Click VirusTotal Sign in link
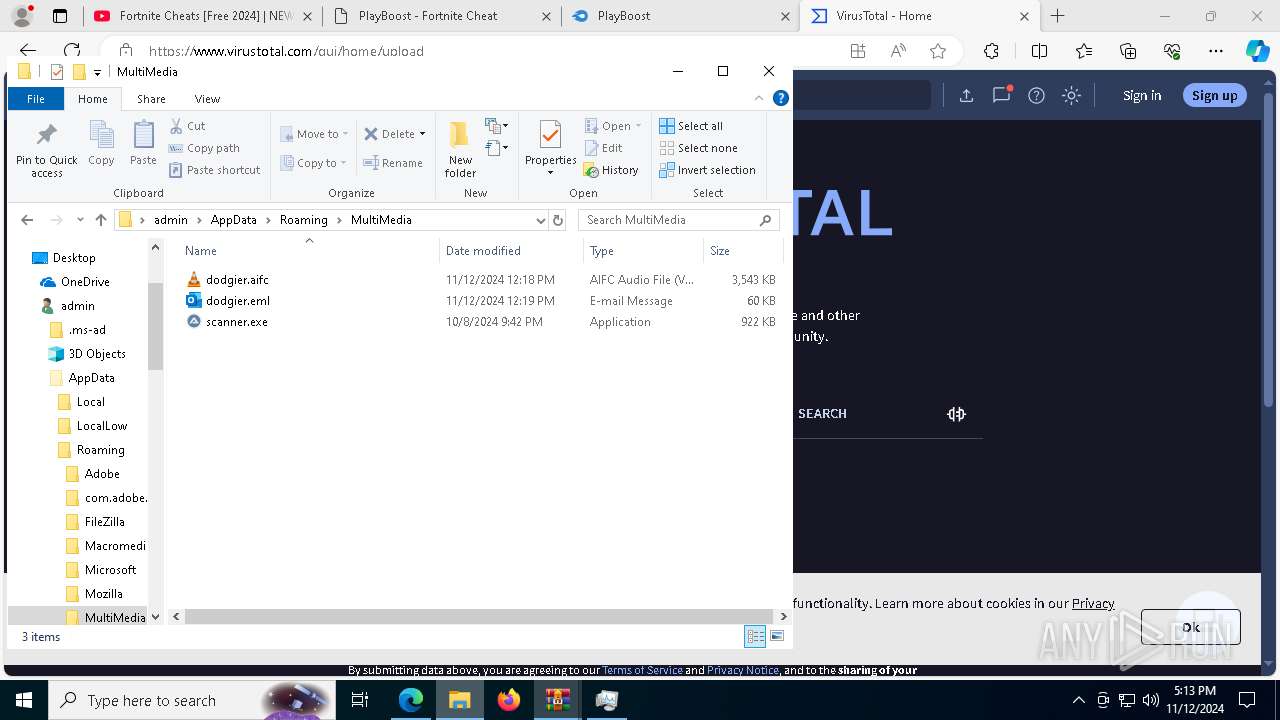Screen dimensions: 1280x720 (1142, 96)
